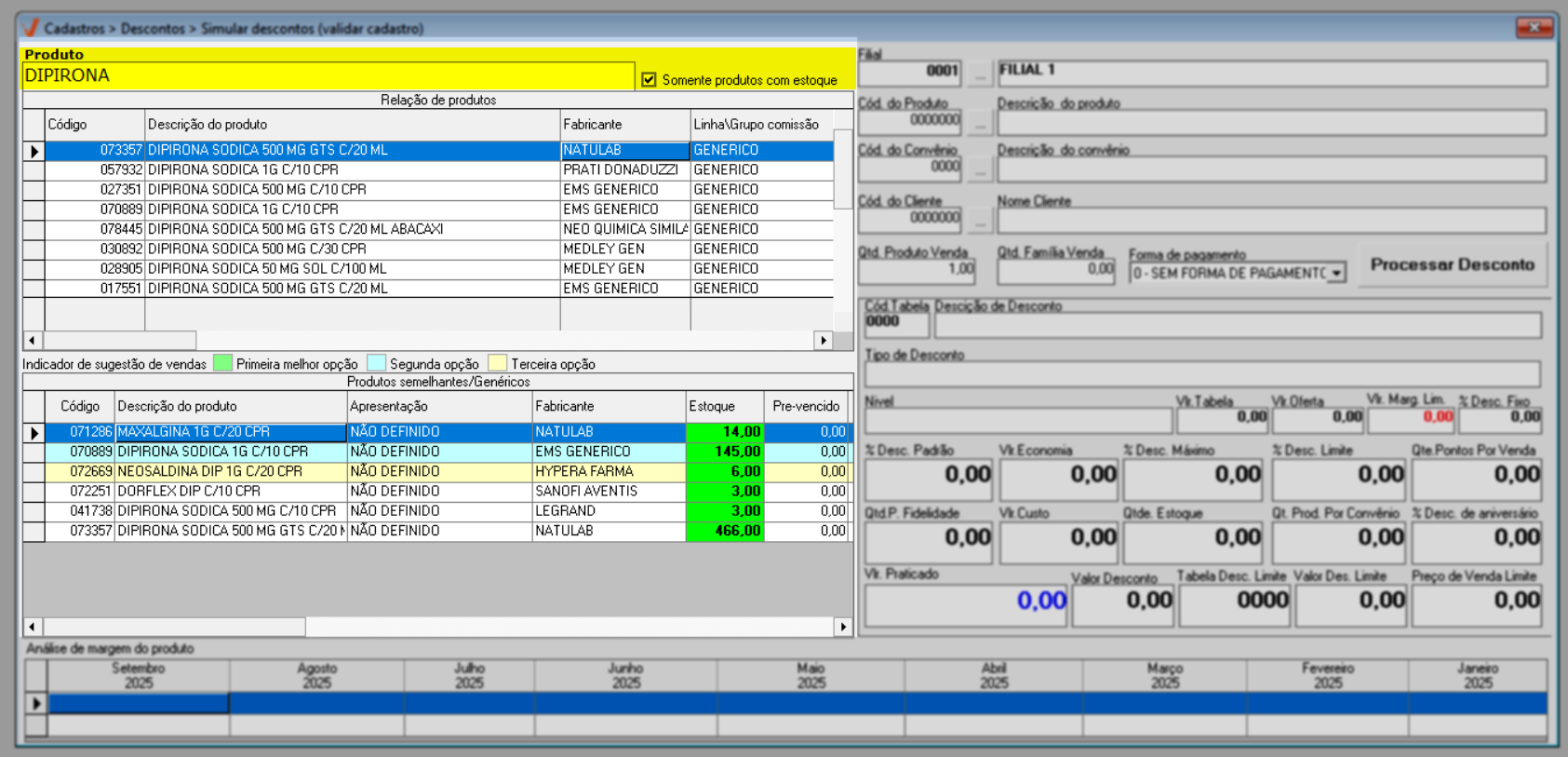Click green 'Primeira melhor opção' swatch

[x=222, y=363]
